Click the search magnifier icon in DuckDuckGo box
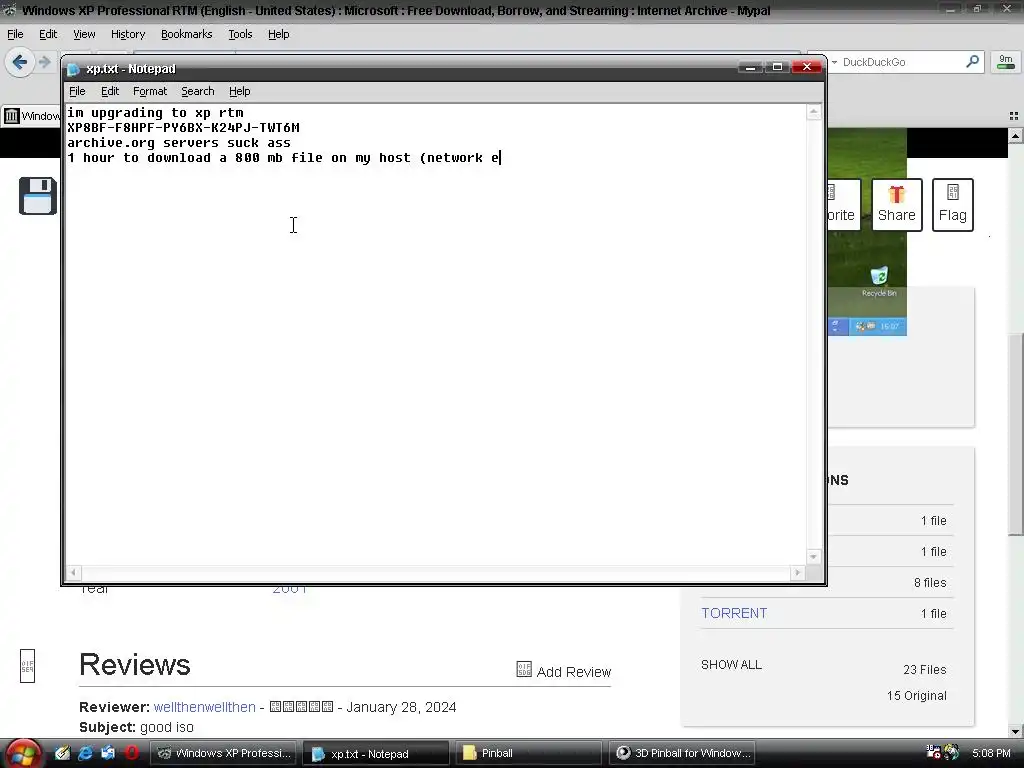1024x768 pixels. (x=972, y=62)
